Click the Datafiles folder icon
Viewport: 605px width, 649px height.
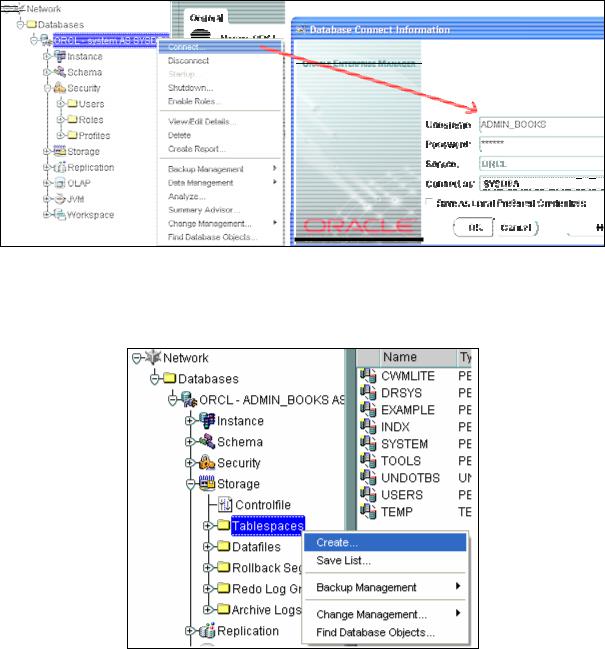pos(224,546)
